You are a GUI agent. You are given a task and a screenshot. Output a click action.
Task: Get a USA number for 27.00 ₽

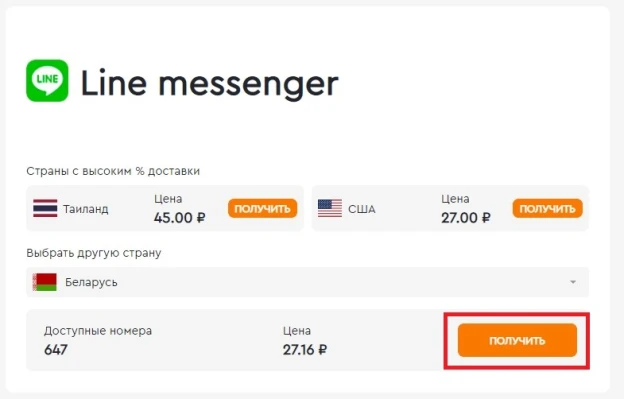click(x=547, y=208)
